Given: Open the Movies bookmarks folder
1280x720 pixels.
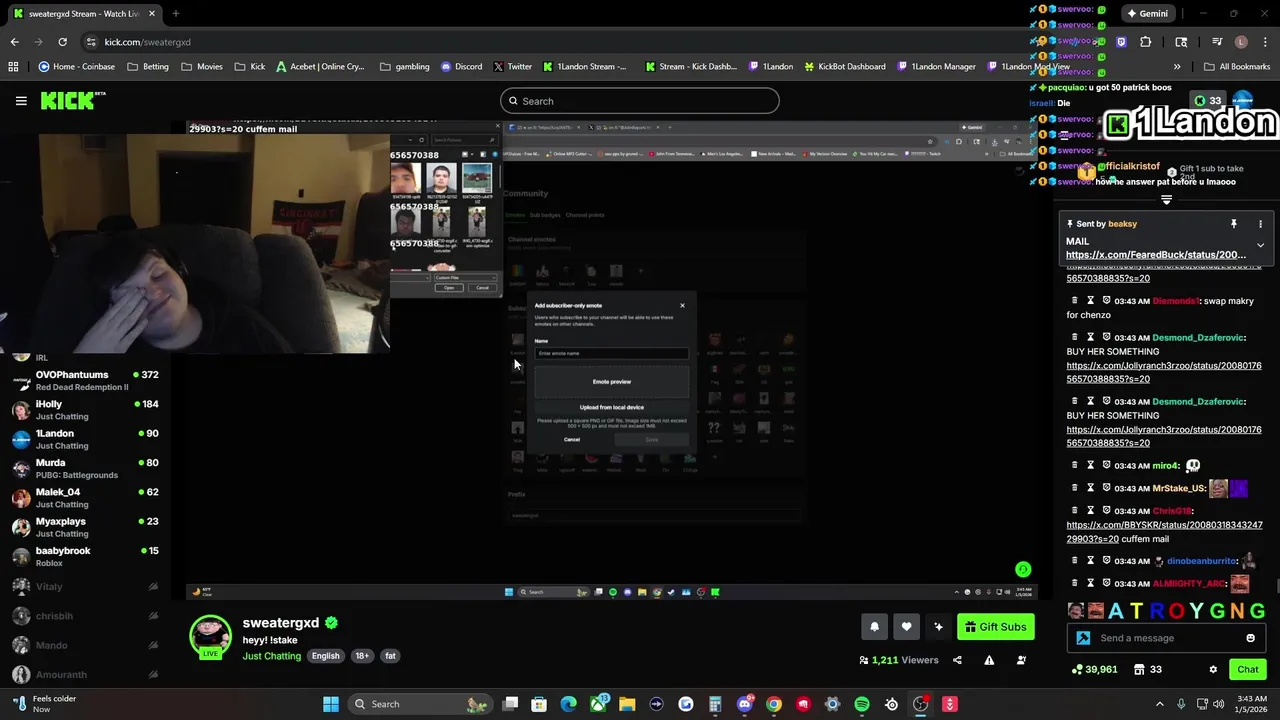Looking at the screenshot, I should (x=202, y=67).
